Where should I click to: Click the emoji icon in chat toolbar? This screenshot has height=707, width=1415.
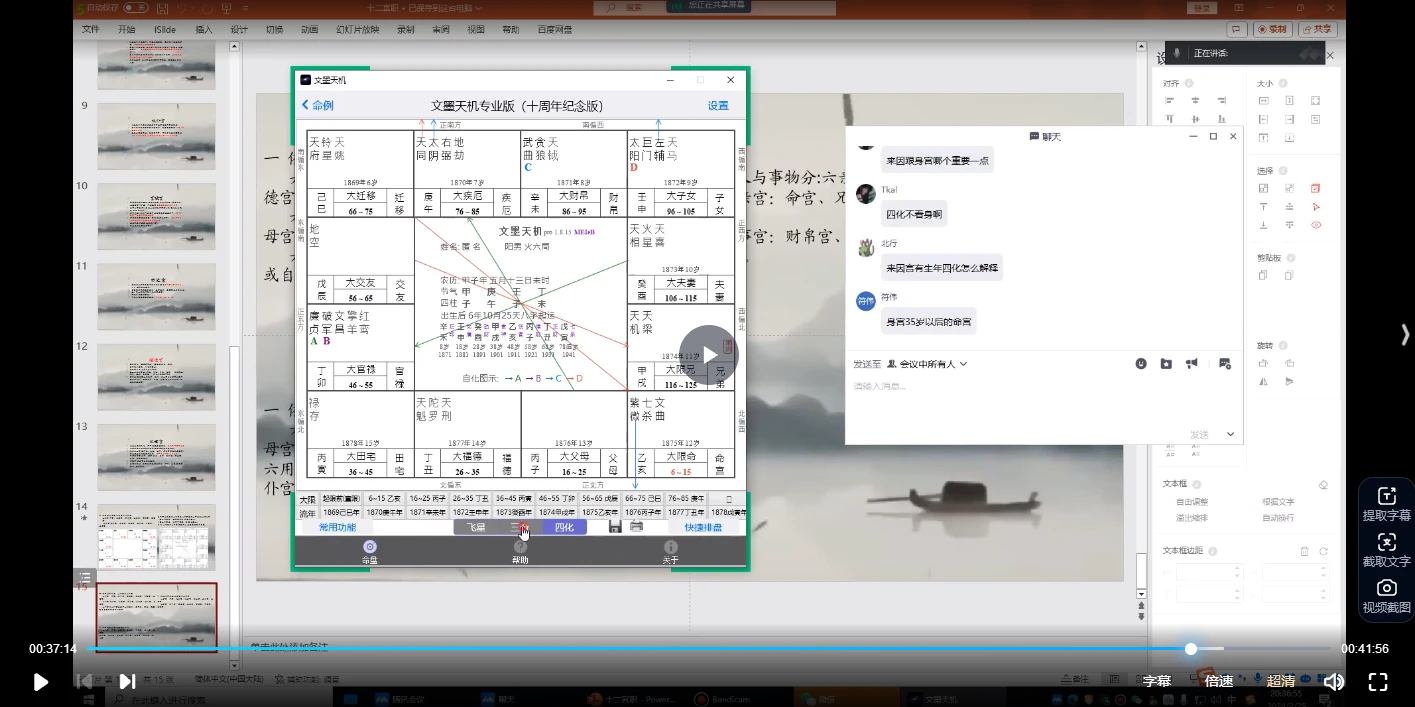tap(1141, 364)
